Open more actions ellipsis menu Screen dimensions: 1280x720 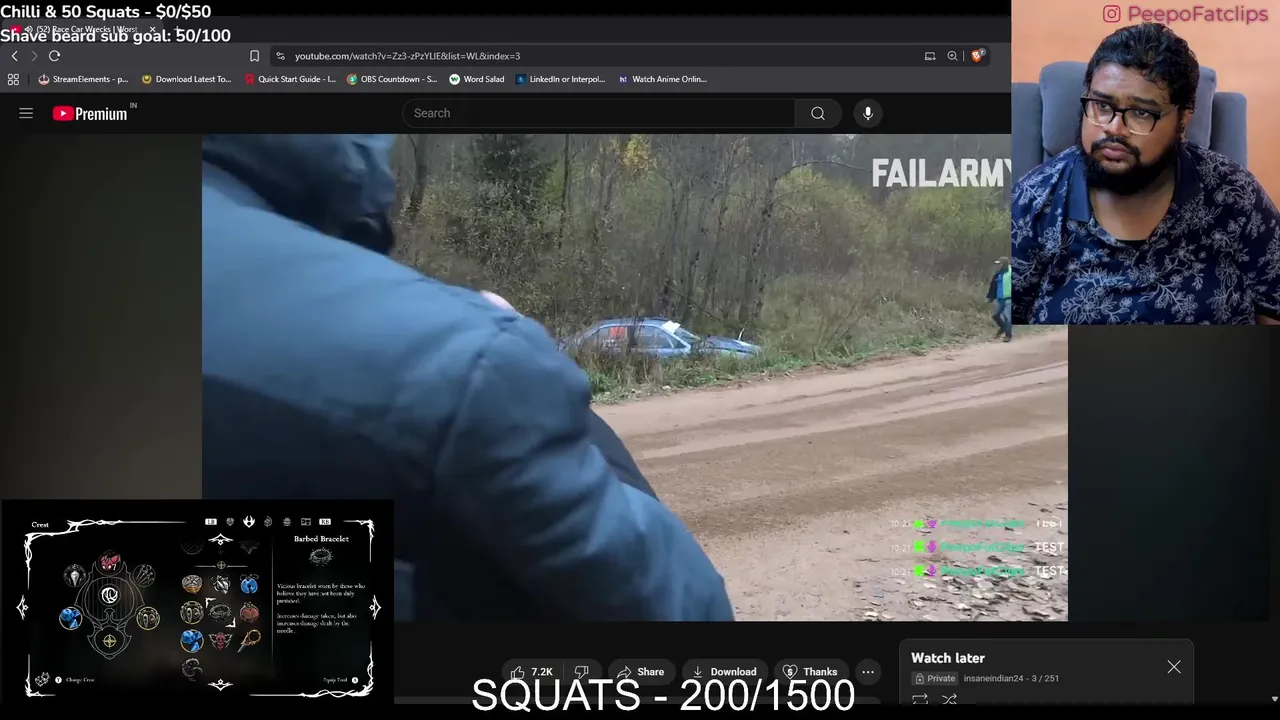(x=868, y=672)
